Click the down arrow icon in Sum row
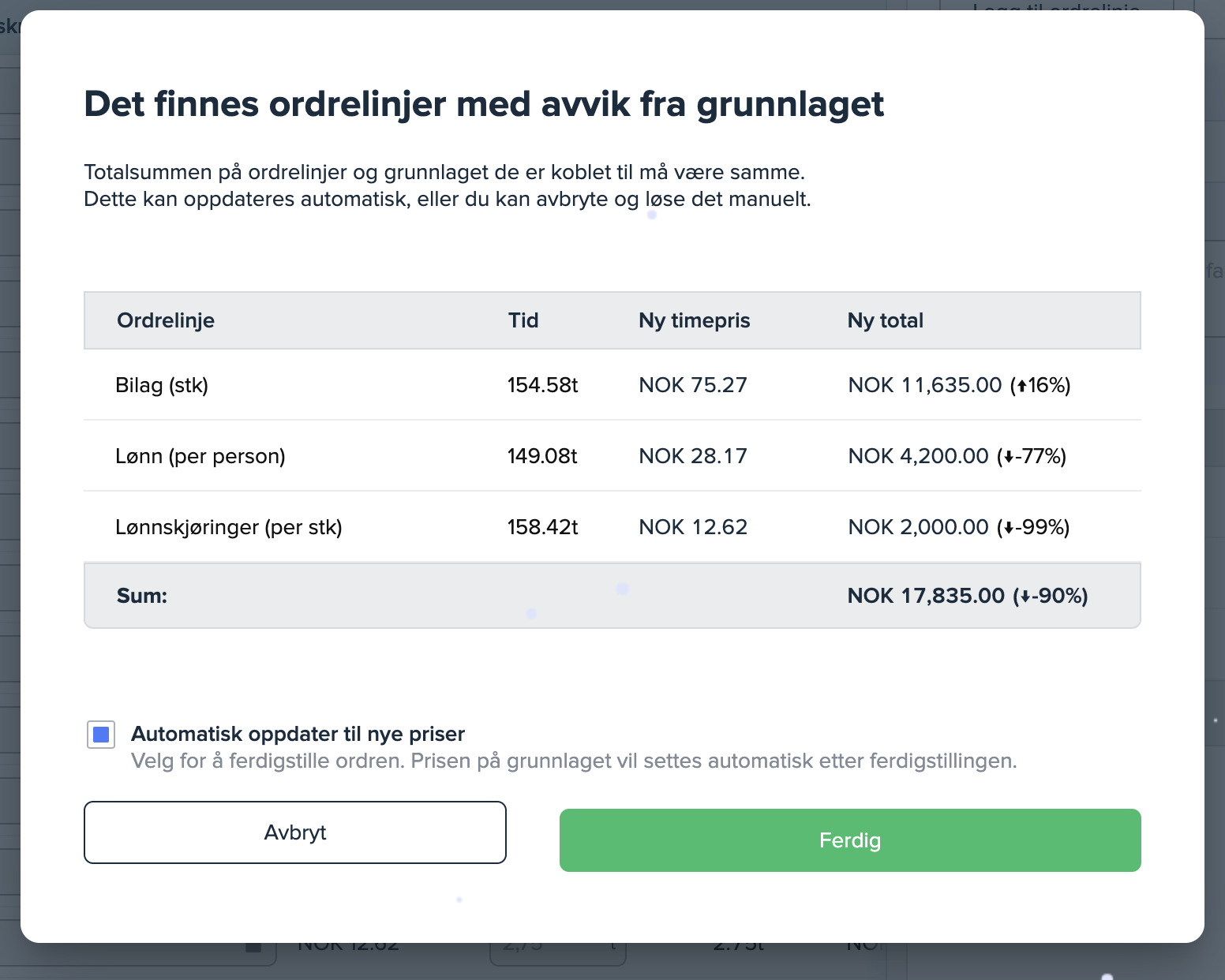The image size is (1225, 980). [1025, 597]
